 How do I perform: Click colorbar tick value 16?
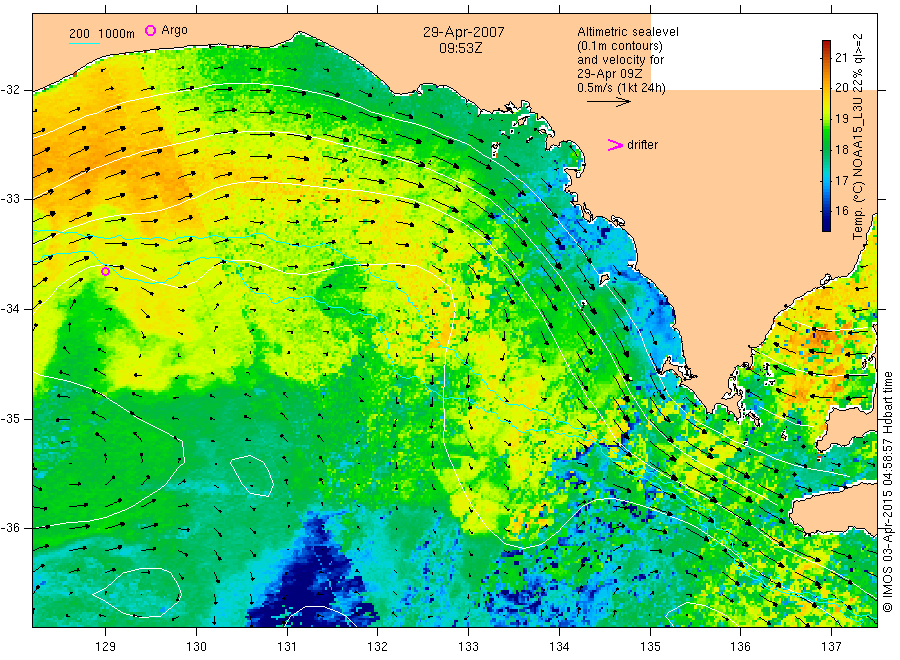(x=841, y=211)
